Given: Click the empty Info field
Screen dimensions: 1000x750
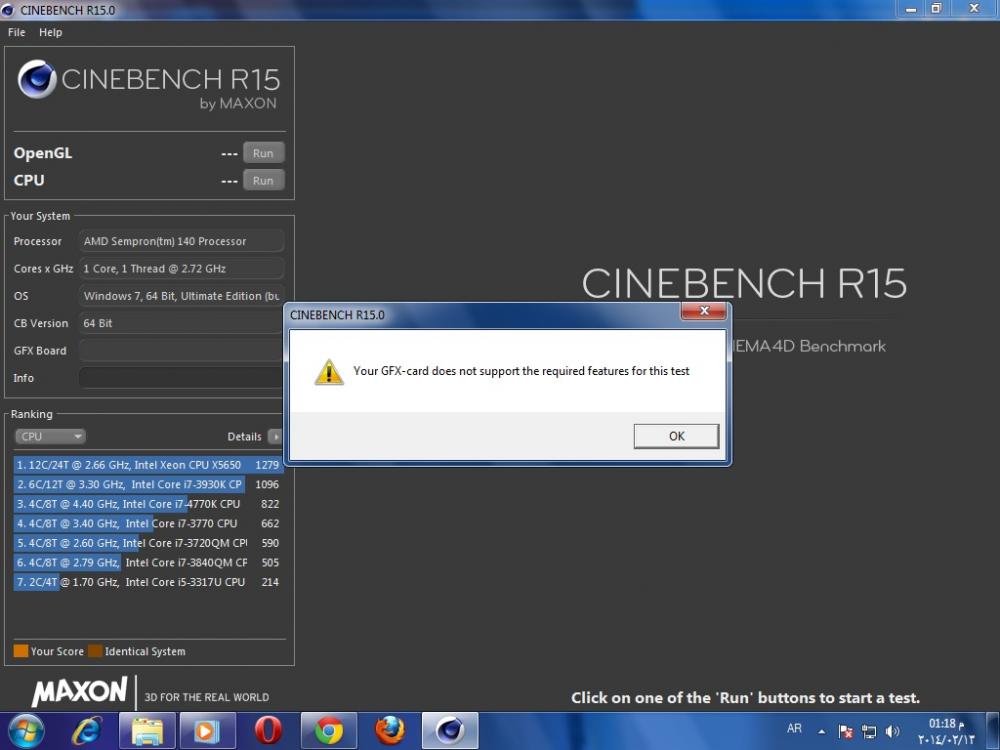Looking at the screenshot, I should click(182, 378).
